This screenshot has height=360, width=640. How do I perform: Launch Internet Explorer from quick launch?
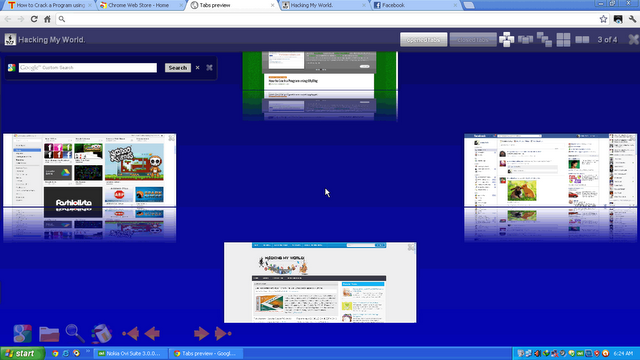pos(66,353)
